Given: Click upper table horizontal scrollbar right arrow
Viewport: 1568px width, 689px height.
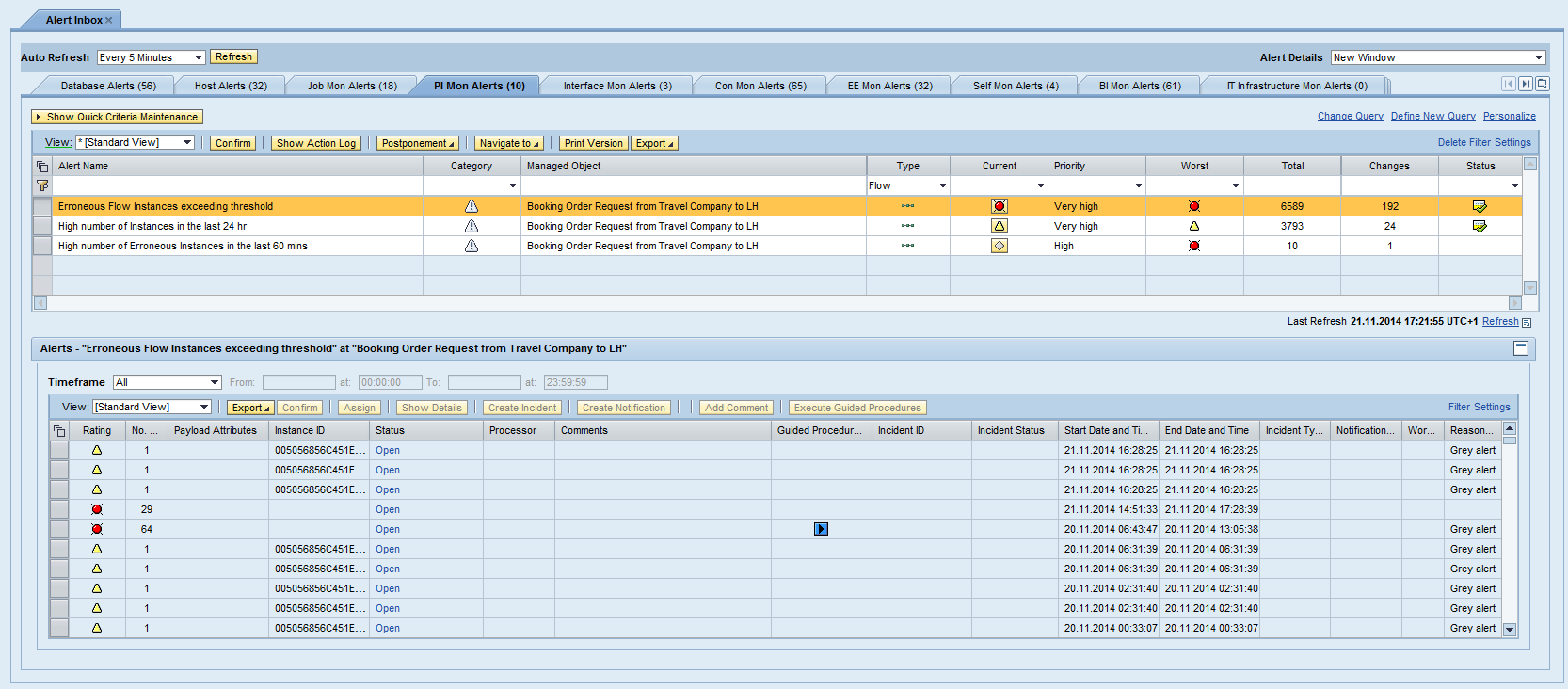Looking at the screenshot, I should click(1514, 303).
